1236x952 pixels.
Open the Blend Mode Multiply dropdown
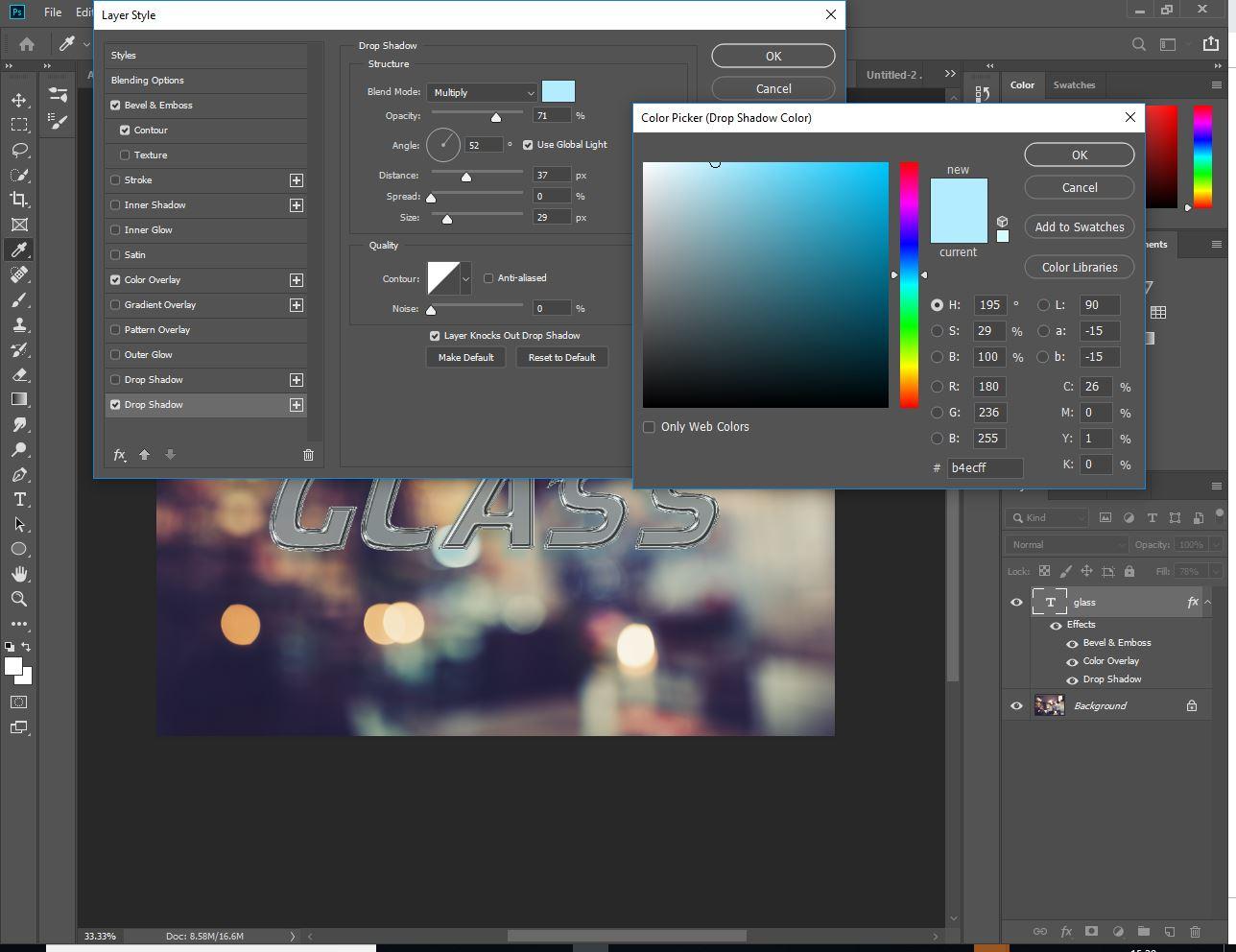tap(483, 92)
